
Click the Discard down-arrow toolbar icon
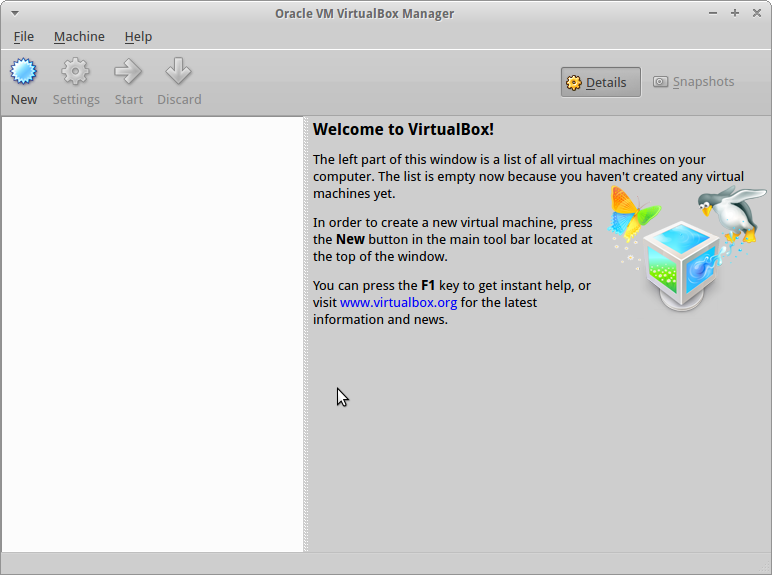click(178, 71)
